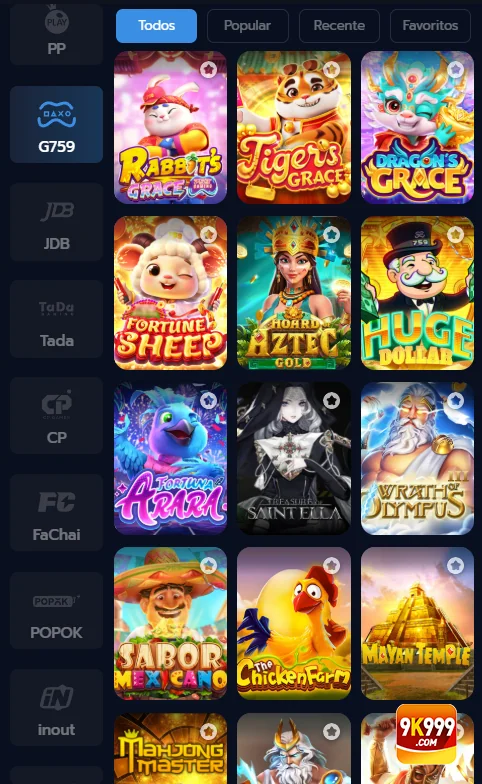
Task: Select the JDB provider icon
Action: pyautogui.click(x=56, y=222)
